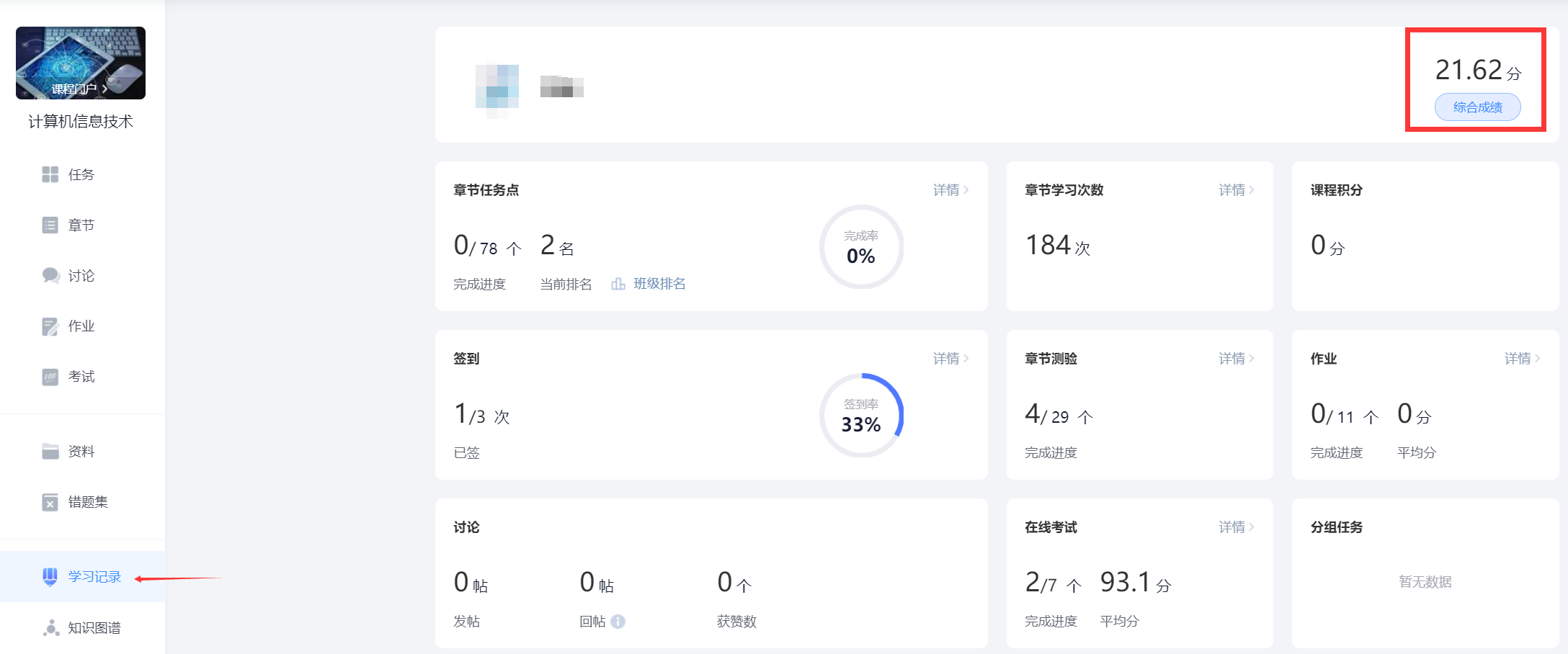The width and height of the screenshot is (1568, 654).
Task: Click the 作业 pencil icon in sidebar
Action: click(x=50, y=326)
